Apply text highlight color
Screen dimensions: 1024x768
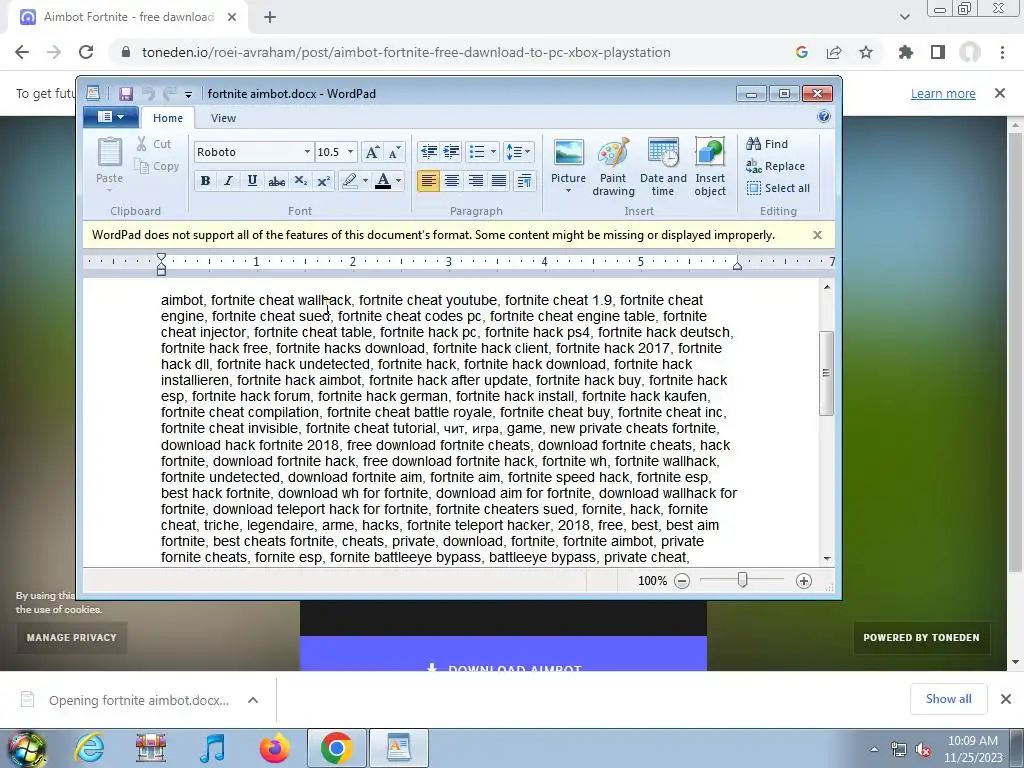[x=349, y=181]
